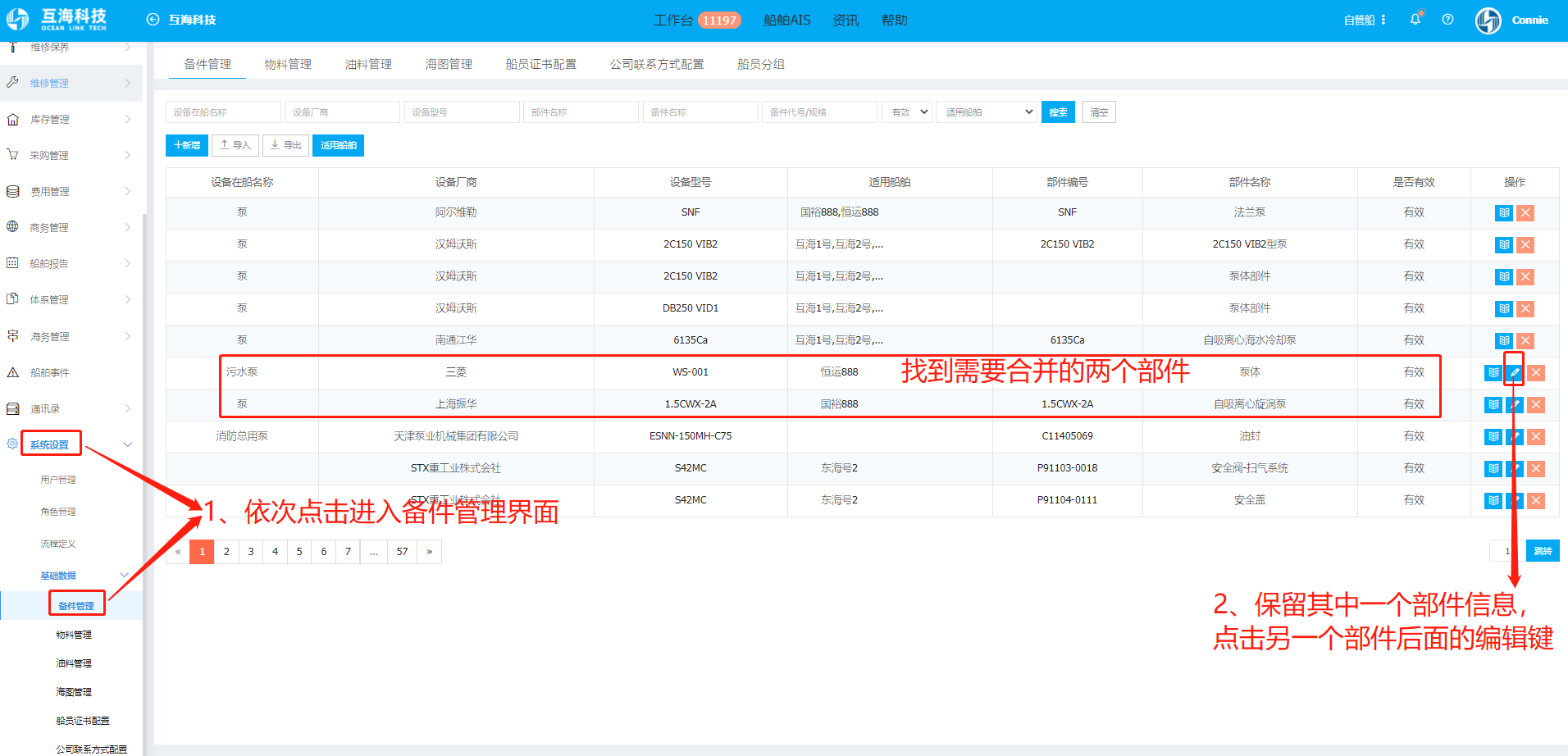This screenshot has width=1568, height=756.
Task: Open the 适用船舶 filter dropdown
Action: pos(987,112)
